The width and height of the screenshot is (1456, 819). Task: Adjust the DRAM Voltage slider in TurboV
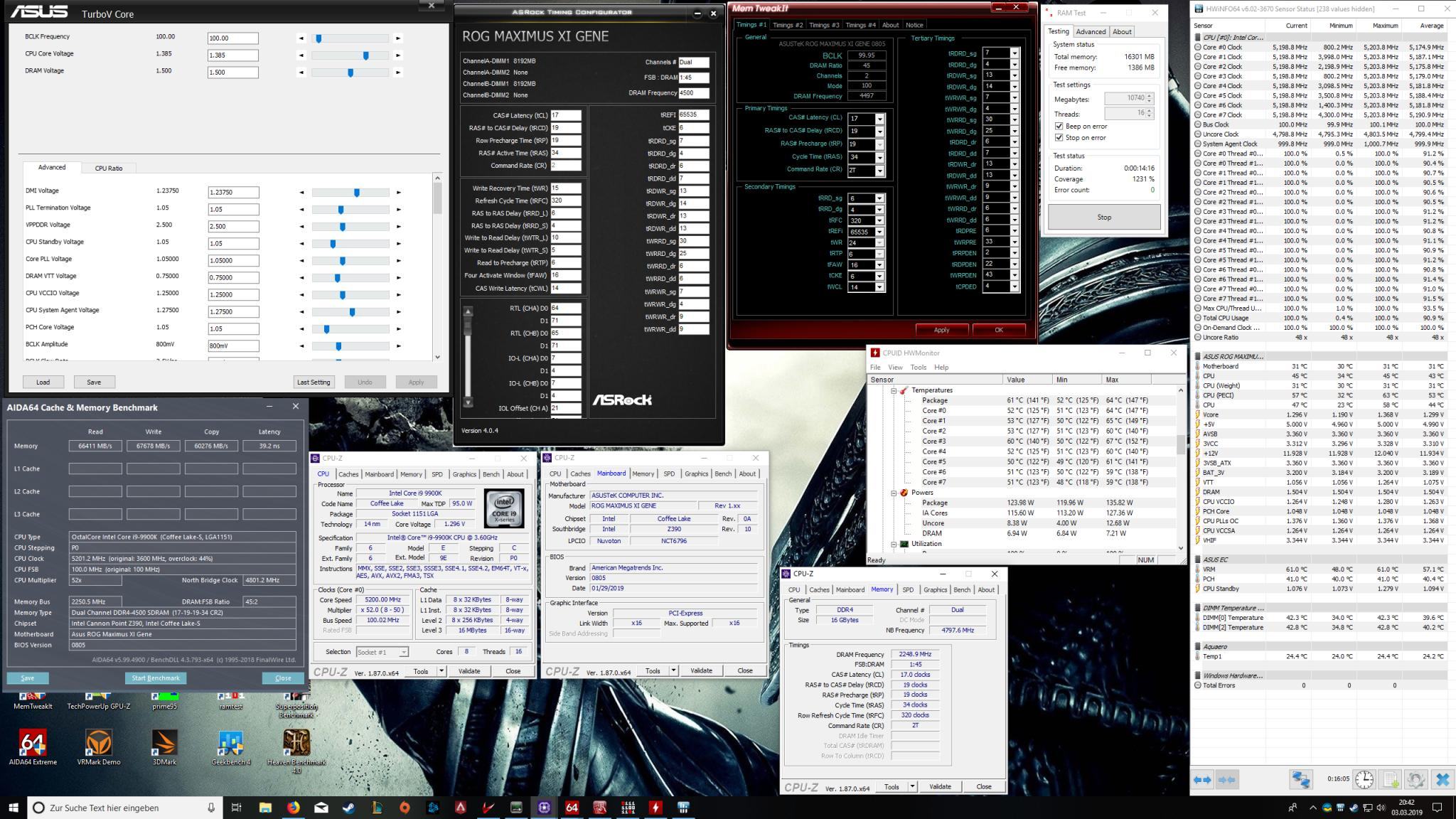tap(350, 73)
